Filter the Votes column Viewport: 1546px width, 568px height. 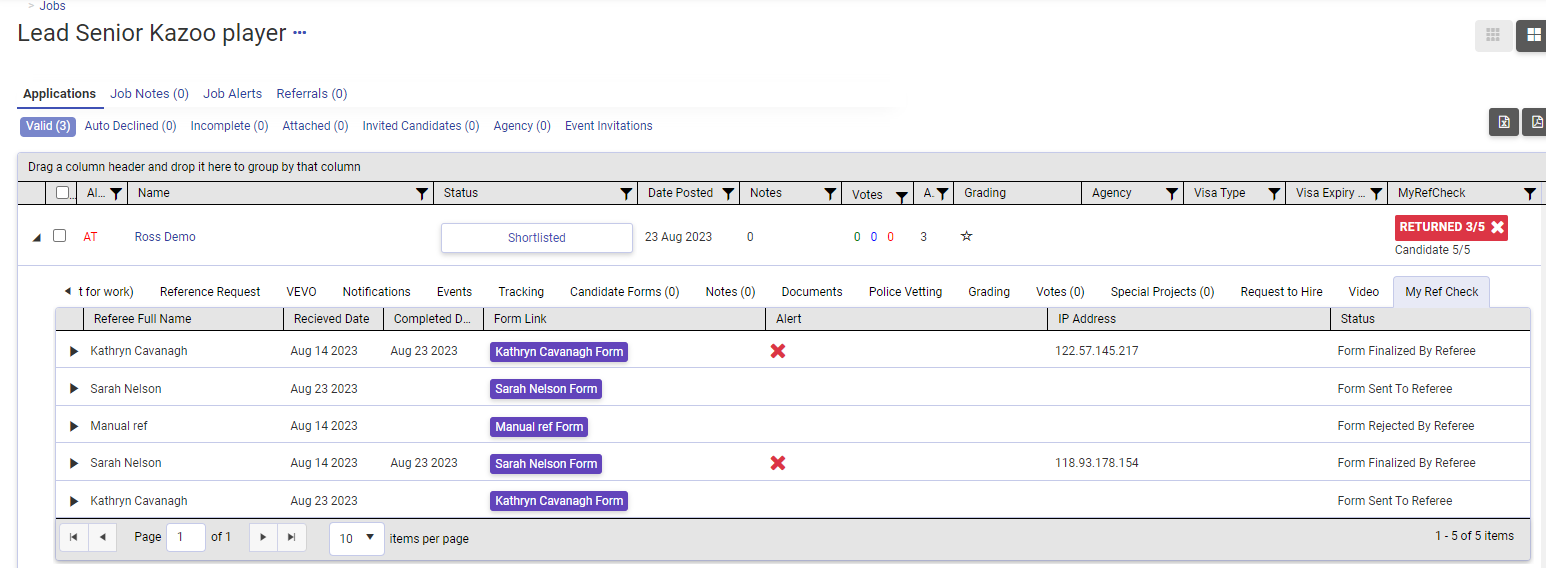click(x=901, y=195)
